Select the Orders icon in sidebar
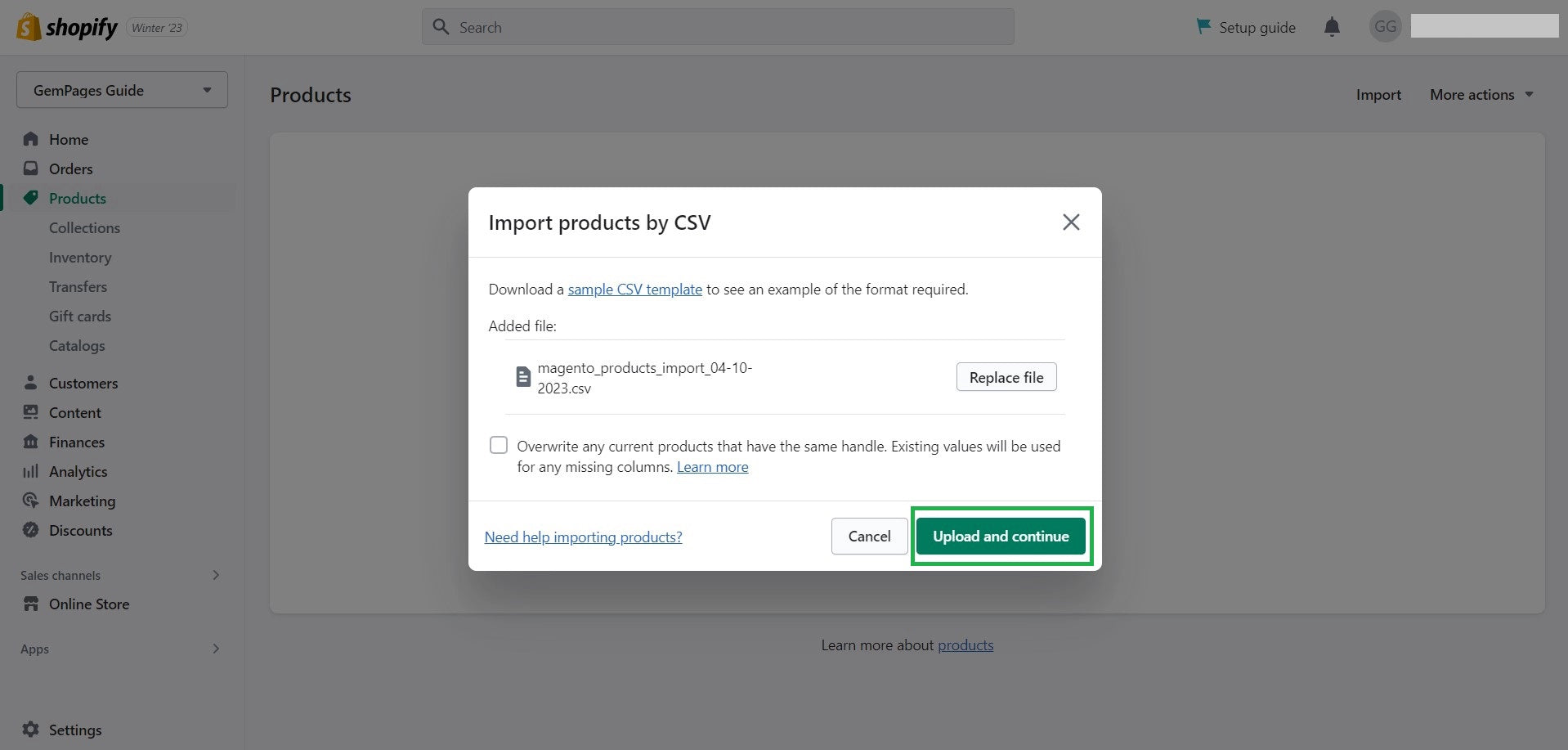The height and width of the screenshot is (750, 1568). (x=30, y=168)
